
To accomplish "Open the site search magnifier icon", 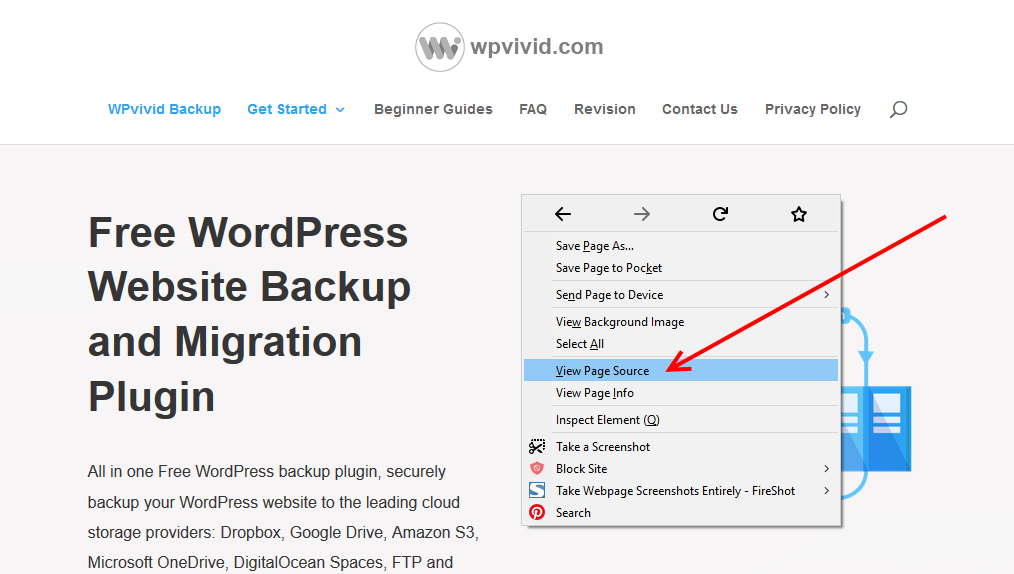I will [x=898, y=109].
